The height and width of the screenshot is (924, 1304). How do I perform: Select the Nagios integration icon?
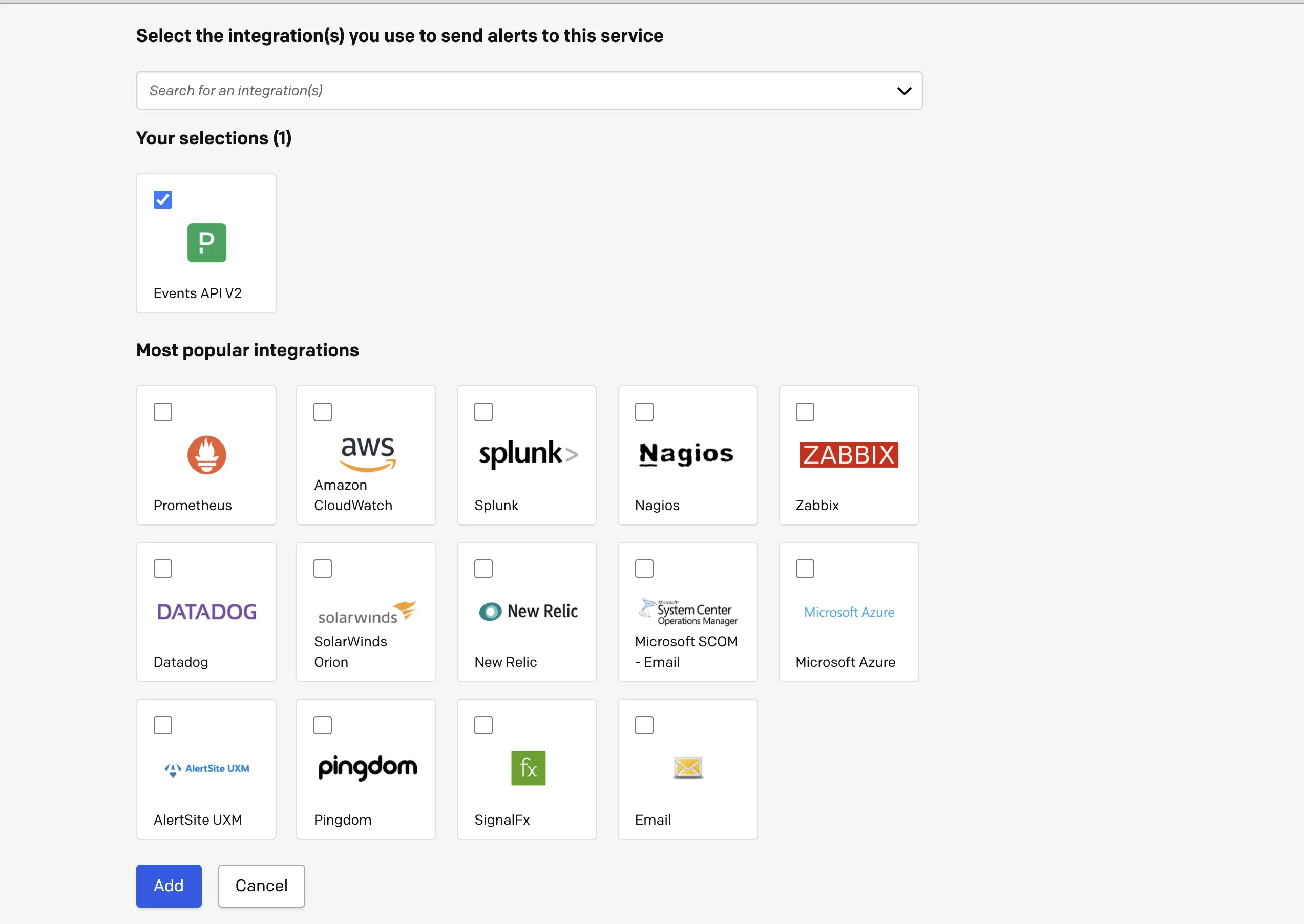point(687,455)
